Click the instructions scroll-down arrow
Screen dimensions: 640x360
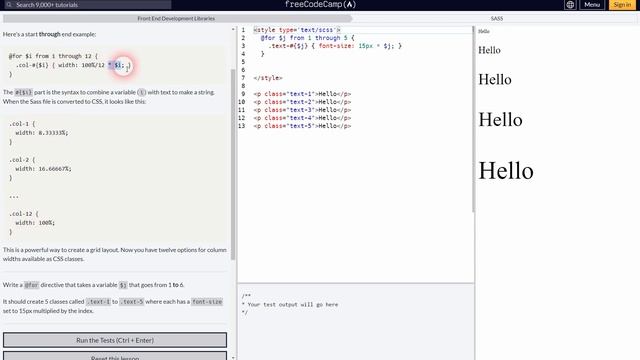233,358
